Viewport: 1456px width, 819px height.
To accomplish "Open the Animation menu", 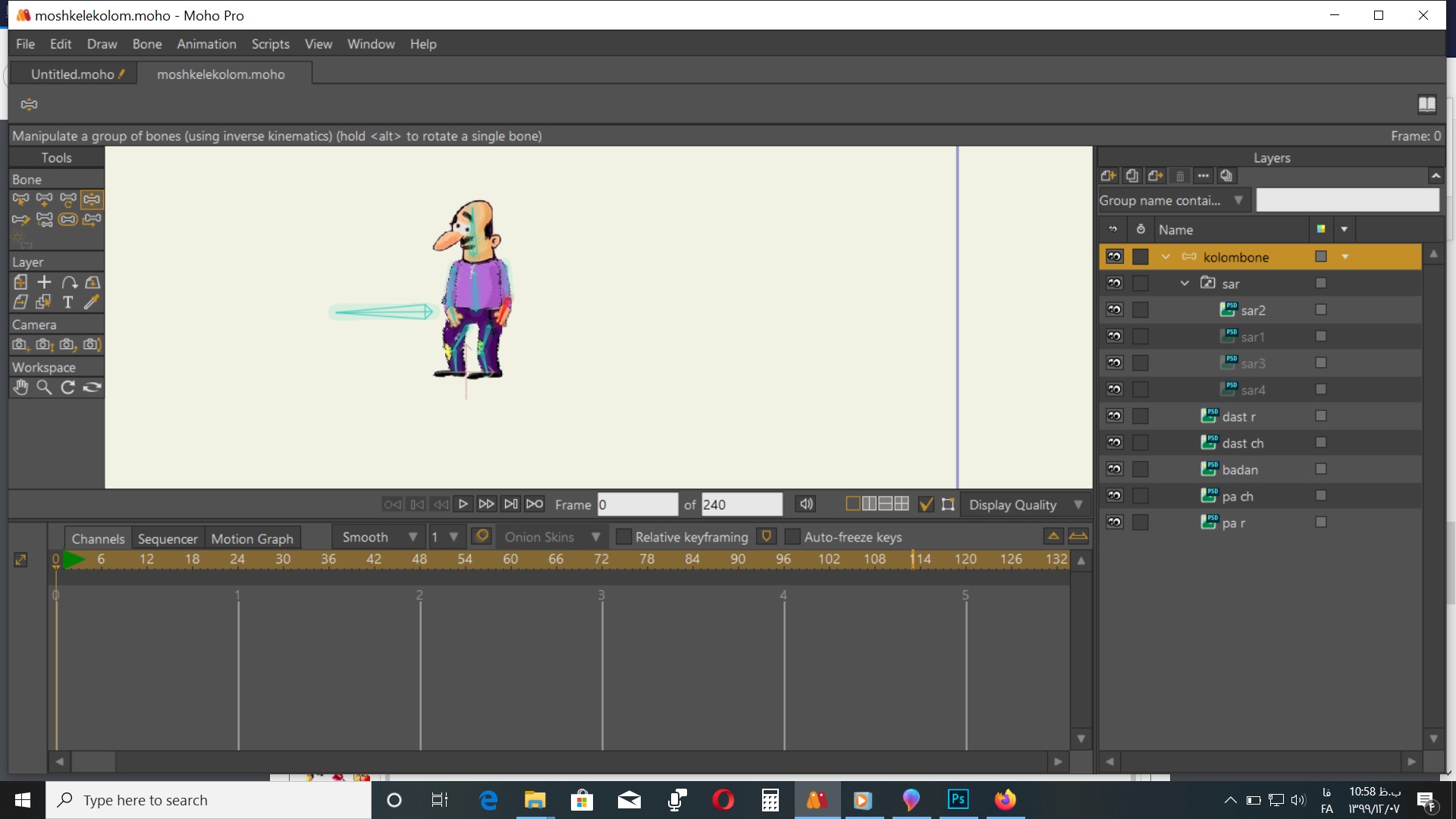I will coord(206,44).
